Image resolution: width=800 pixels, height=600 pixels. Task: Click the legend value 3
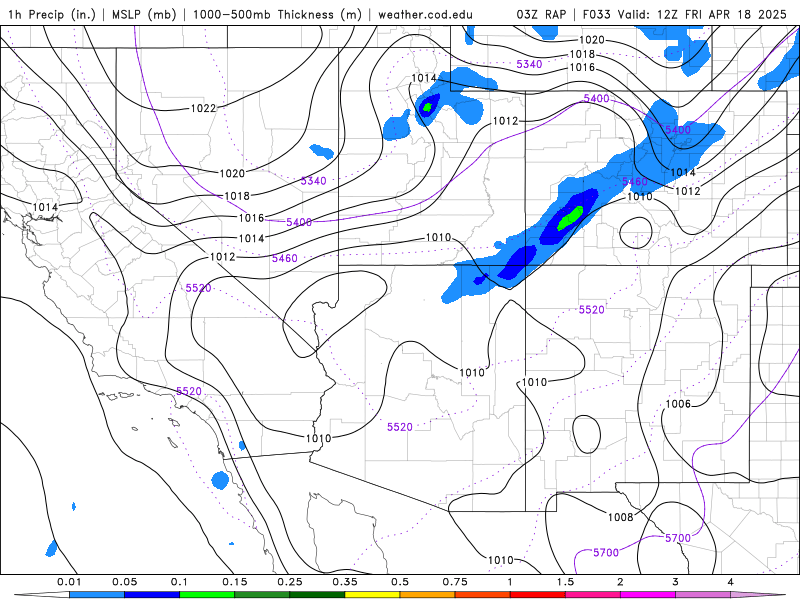(676, 582)
